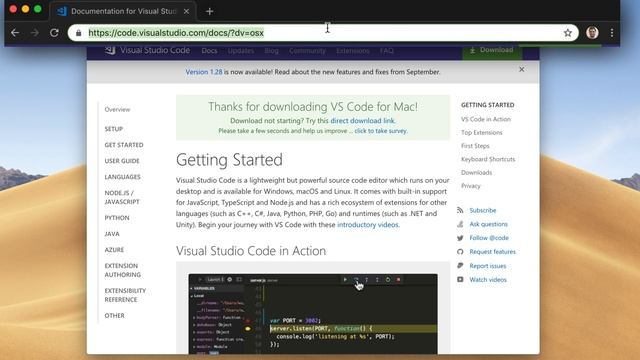Click the Ask questions link
640x360 pixels.
click(488, 224)
